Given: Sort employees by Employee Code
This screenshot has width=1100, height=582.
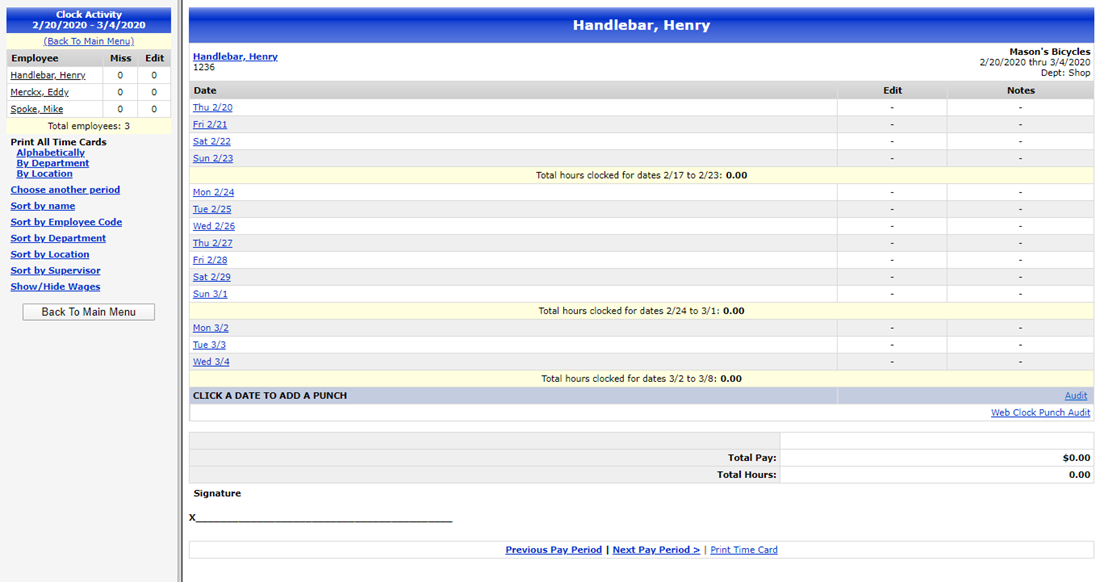Looking at the screenshot, I should click(x=65, y=221).
